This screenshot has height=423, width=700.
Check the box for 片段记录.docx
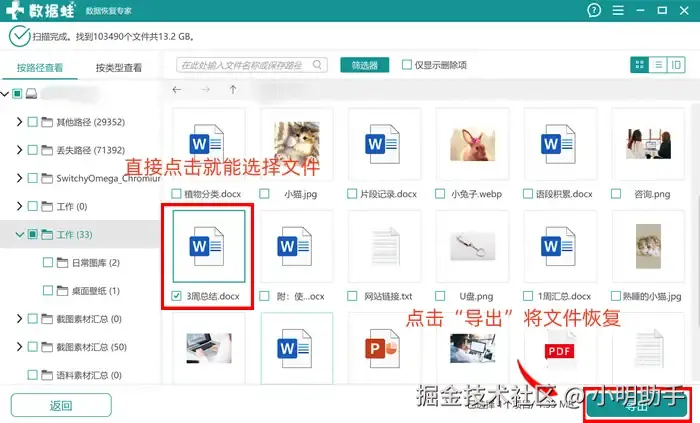352,194
